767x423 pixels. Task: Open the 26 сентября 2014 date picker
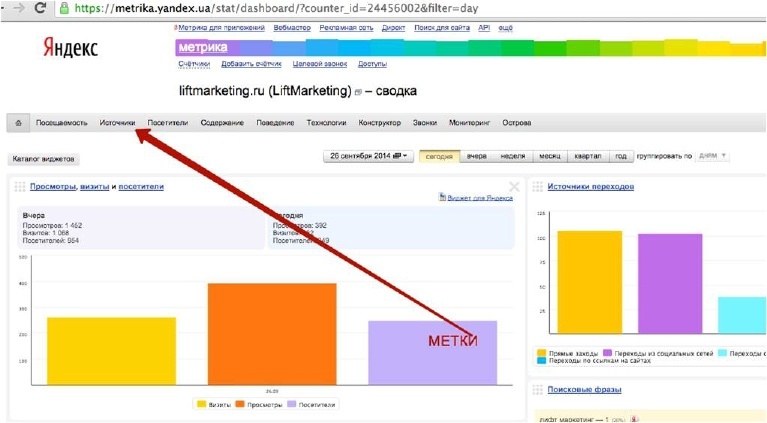367,156
